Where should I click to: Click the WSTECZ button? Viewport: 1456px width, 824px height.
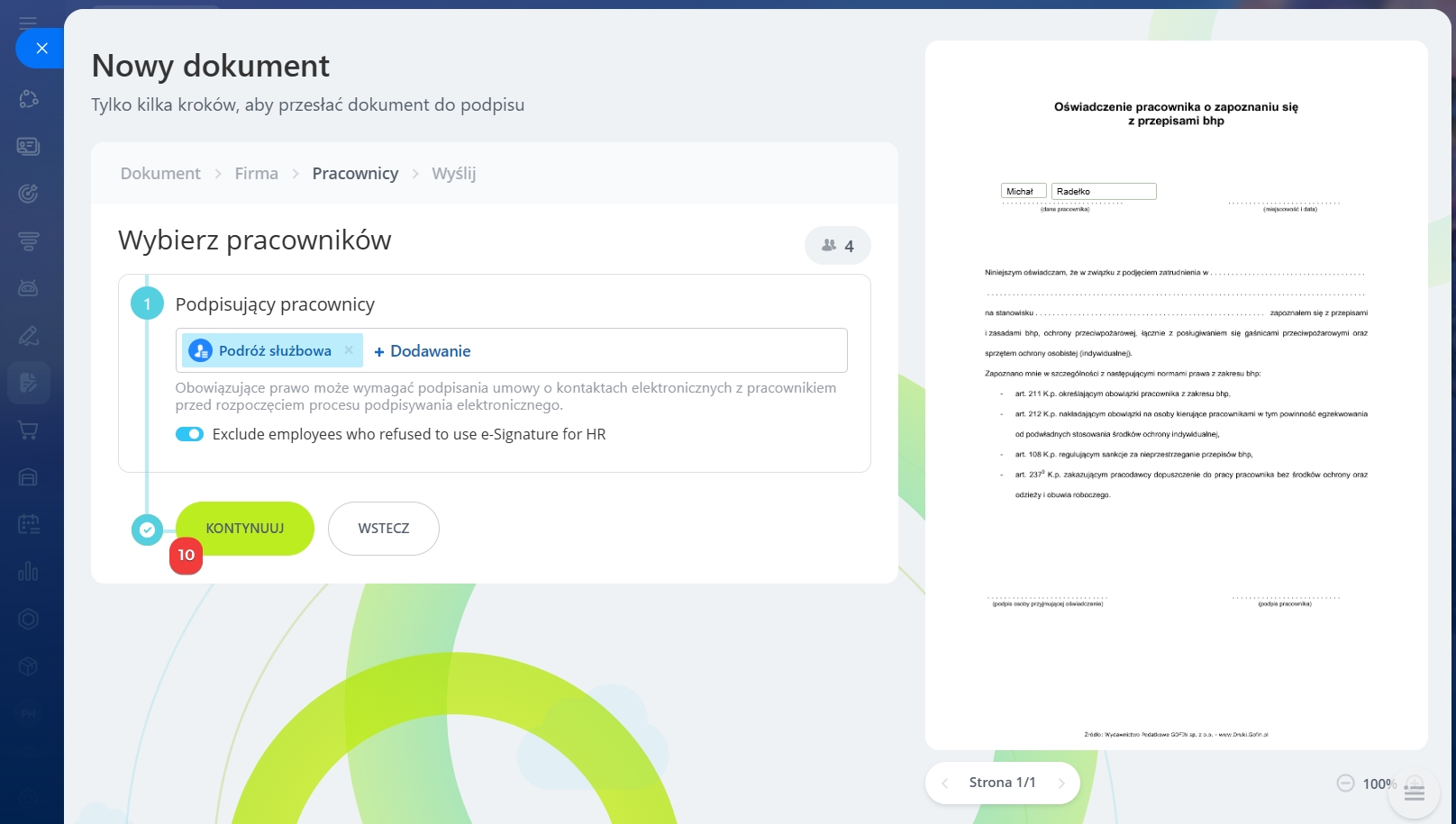click(x=384, y=529)
